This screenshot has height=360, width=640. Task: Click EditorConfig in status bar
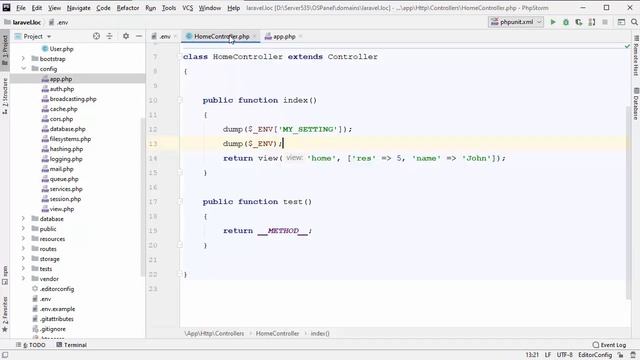pos(595,355)
